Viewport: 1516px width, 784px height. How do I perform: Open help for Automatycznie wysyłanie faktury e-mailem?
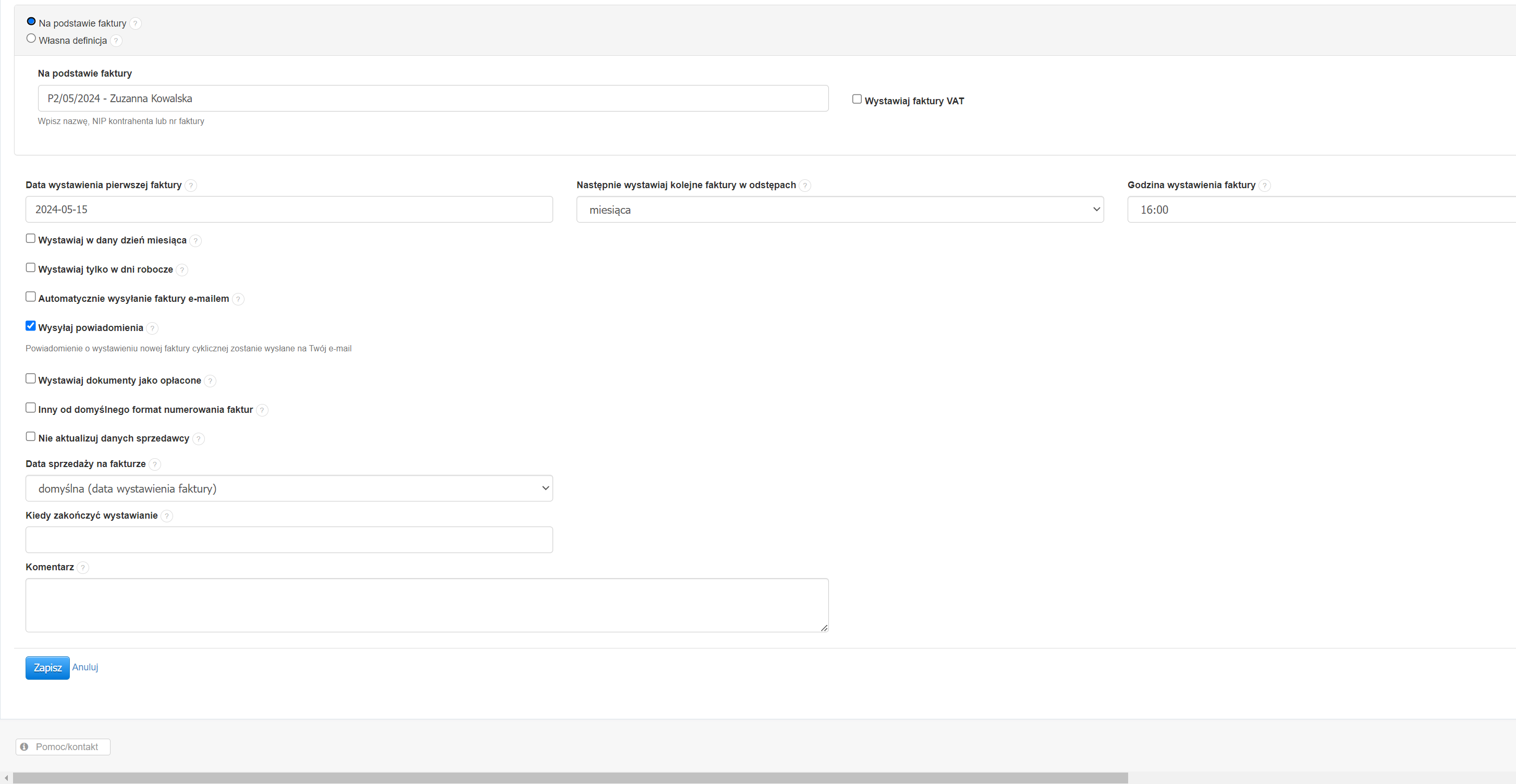tap(238, 299)
